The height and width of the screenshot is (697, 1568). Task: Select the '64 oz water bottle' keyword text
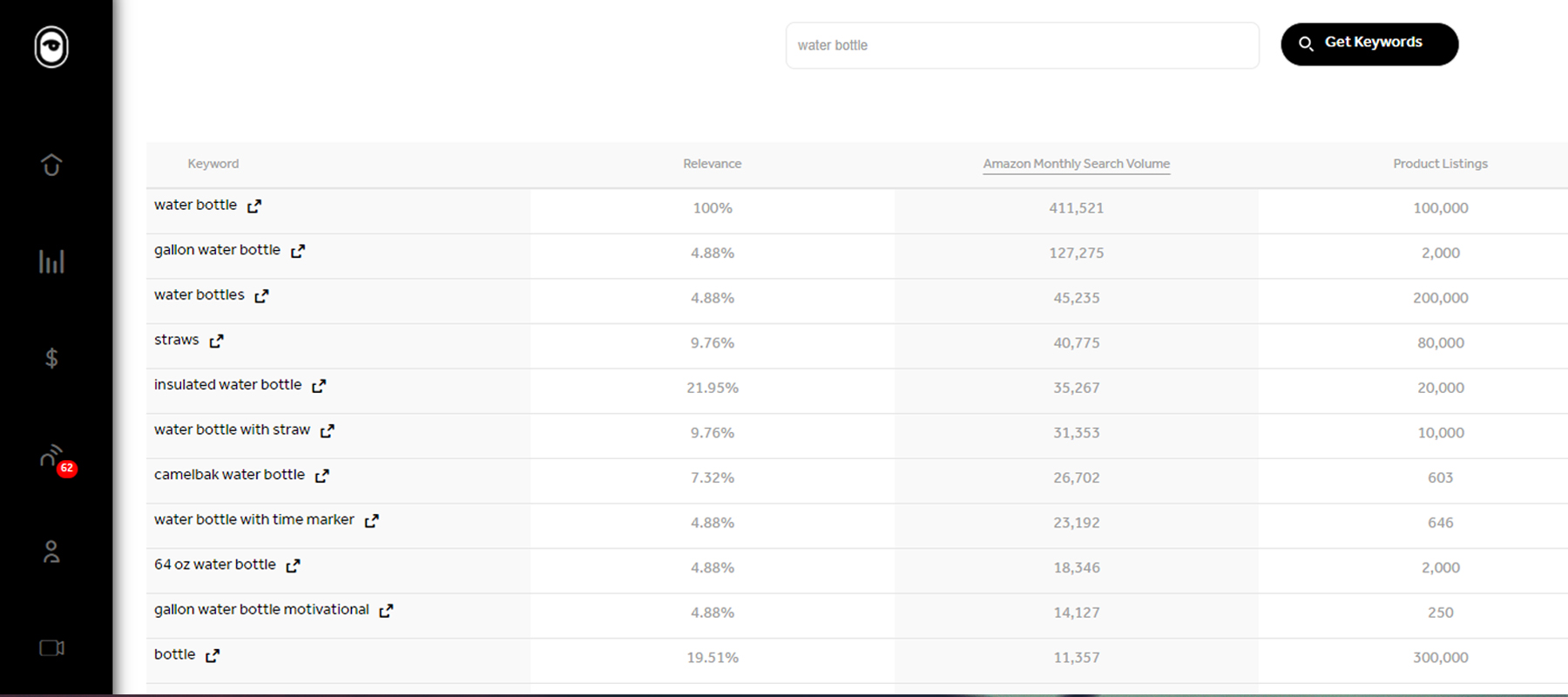(215, 565)
